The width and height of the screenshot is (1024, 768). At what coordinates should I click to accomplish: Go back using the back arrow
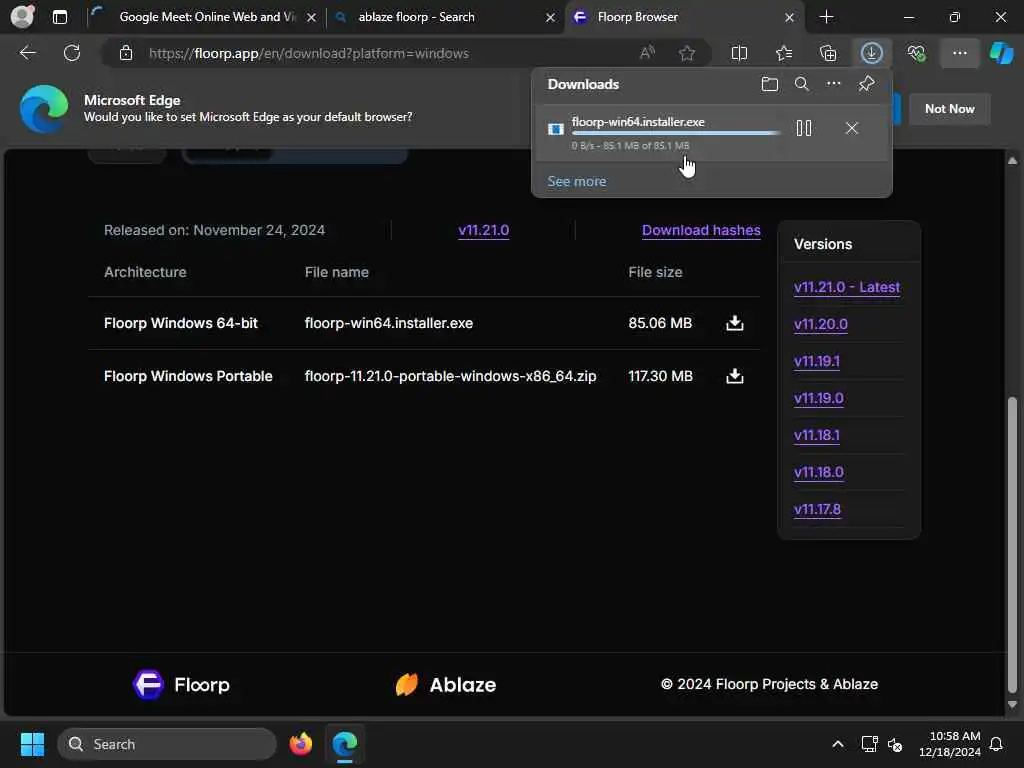click(x=27, y=53)
